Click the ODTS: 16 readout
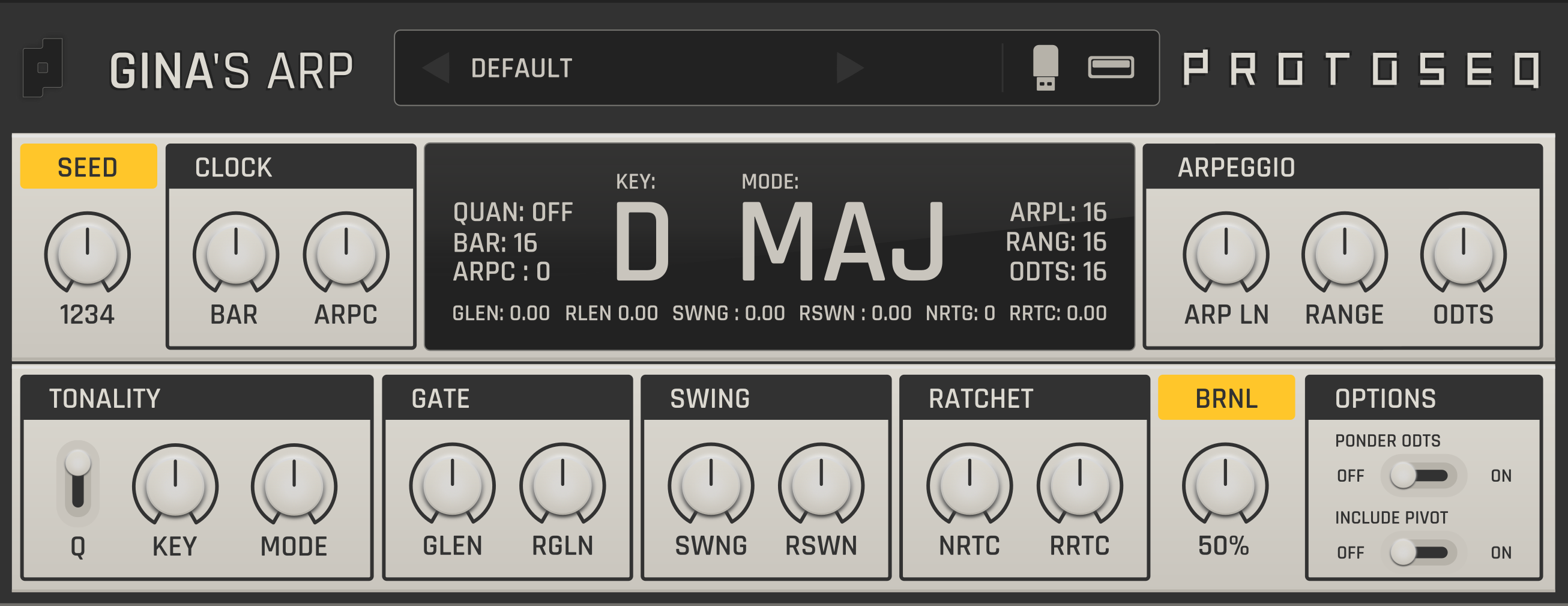 [1058, 271]
